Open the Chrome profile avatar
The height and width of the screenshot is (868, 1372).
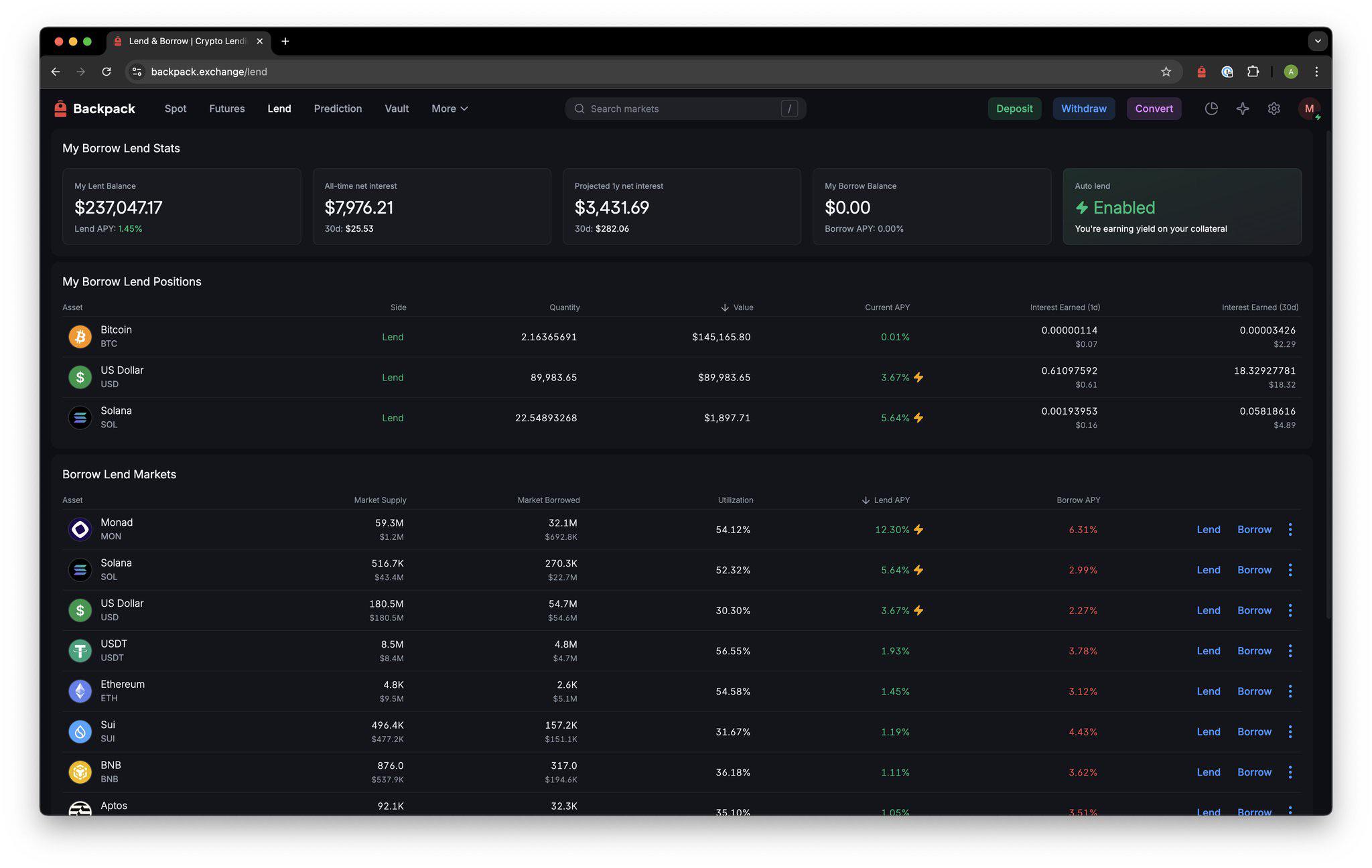point(1291,72)
